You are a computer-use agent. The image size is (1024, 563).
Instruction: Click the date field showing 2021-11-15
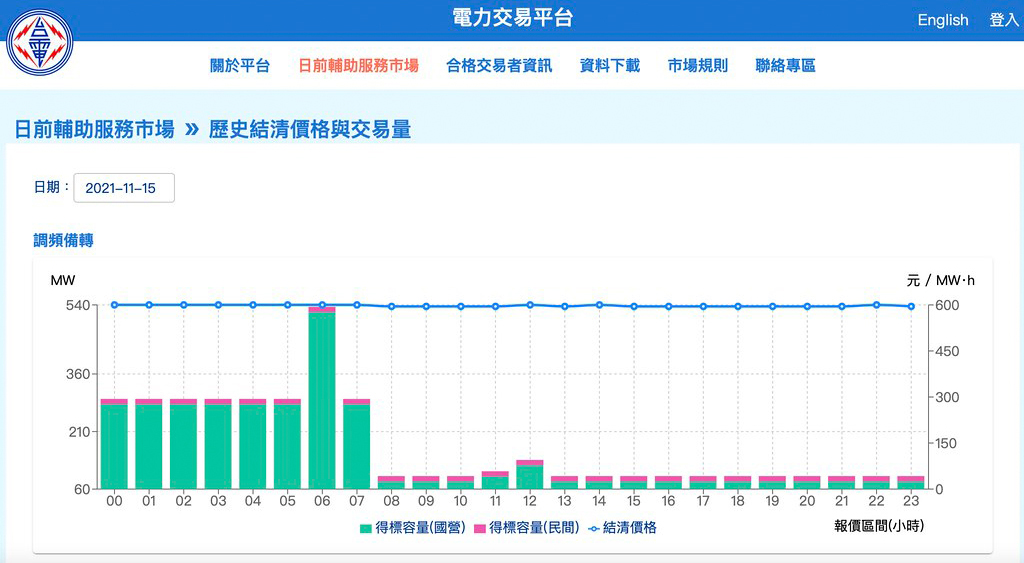pos(124,188)
